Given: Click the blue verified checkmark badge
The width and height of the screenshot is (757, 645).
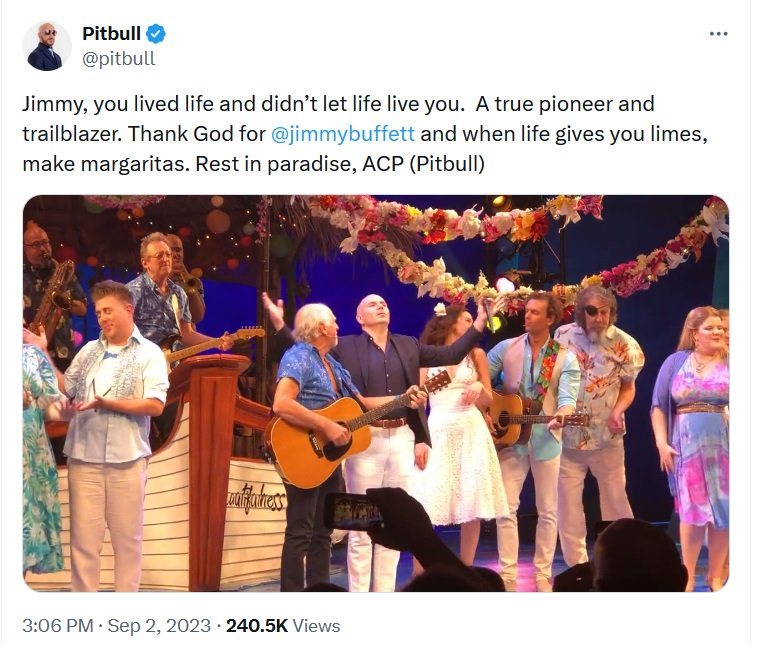Looking at the screenshot, I should [156, 34].
